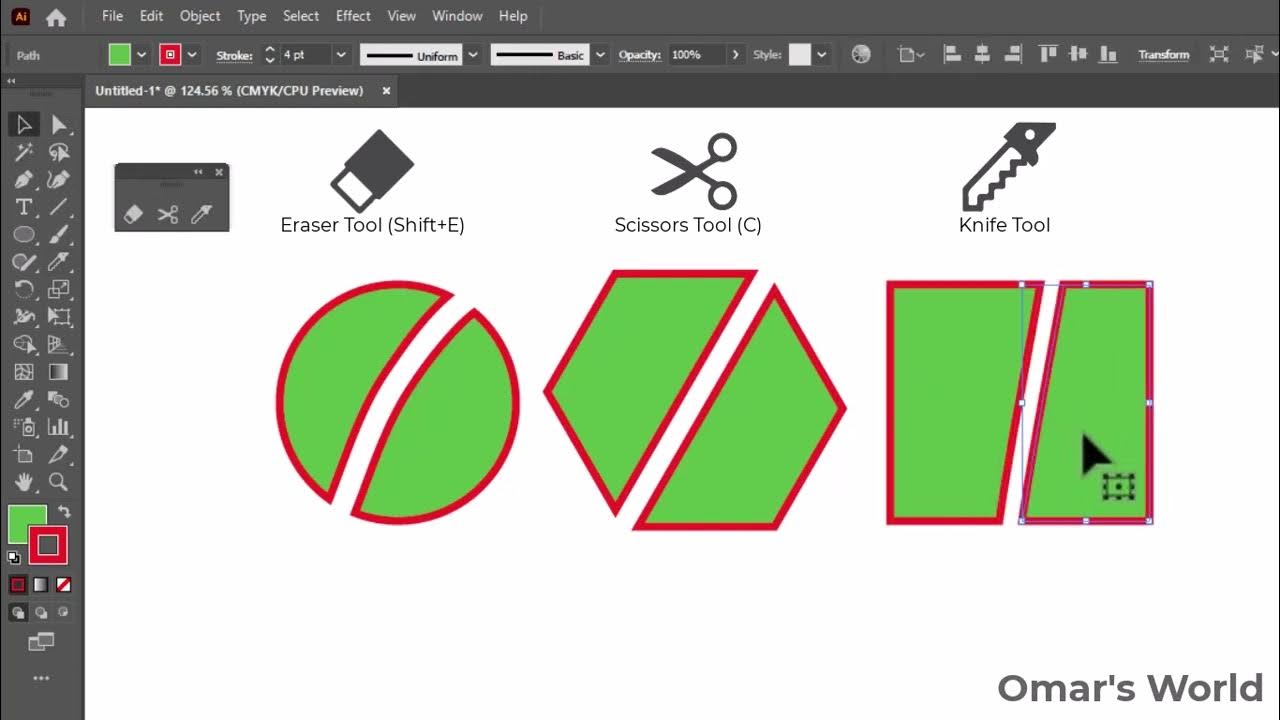Image resolution: width=1280 pixels, height=720 pixels.
Task: Swap fill and stroke arrows
Action: 65,512
